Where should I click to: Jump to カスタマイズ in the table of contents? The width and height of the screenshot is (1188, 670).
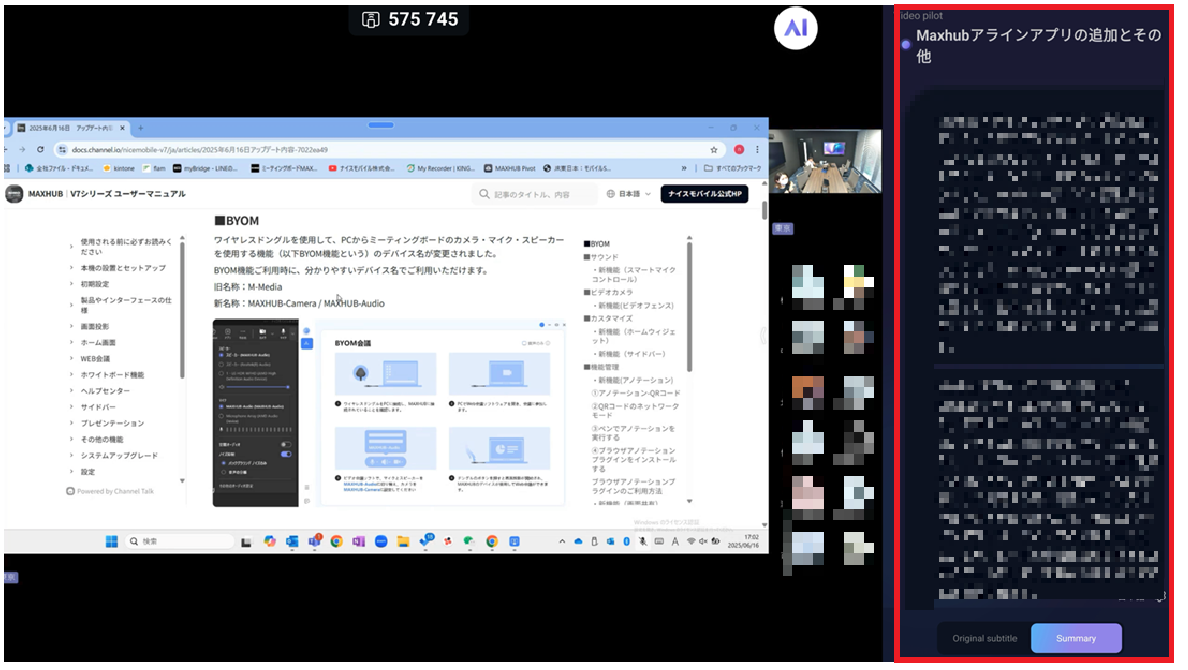(608, 318)
